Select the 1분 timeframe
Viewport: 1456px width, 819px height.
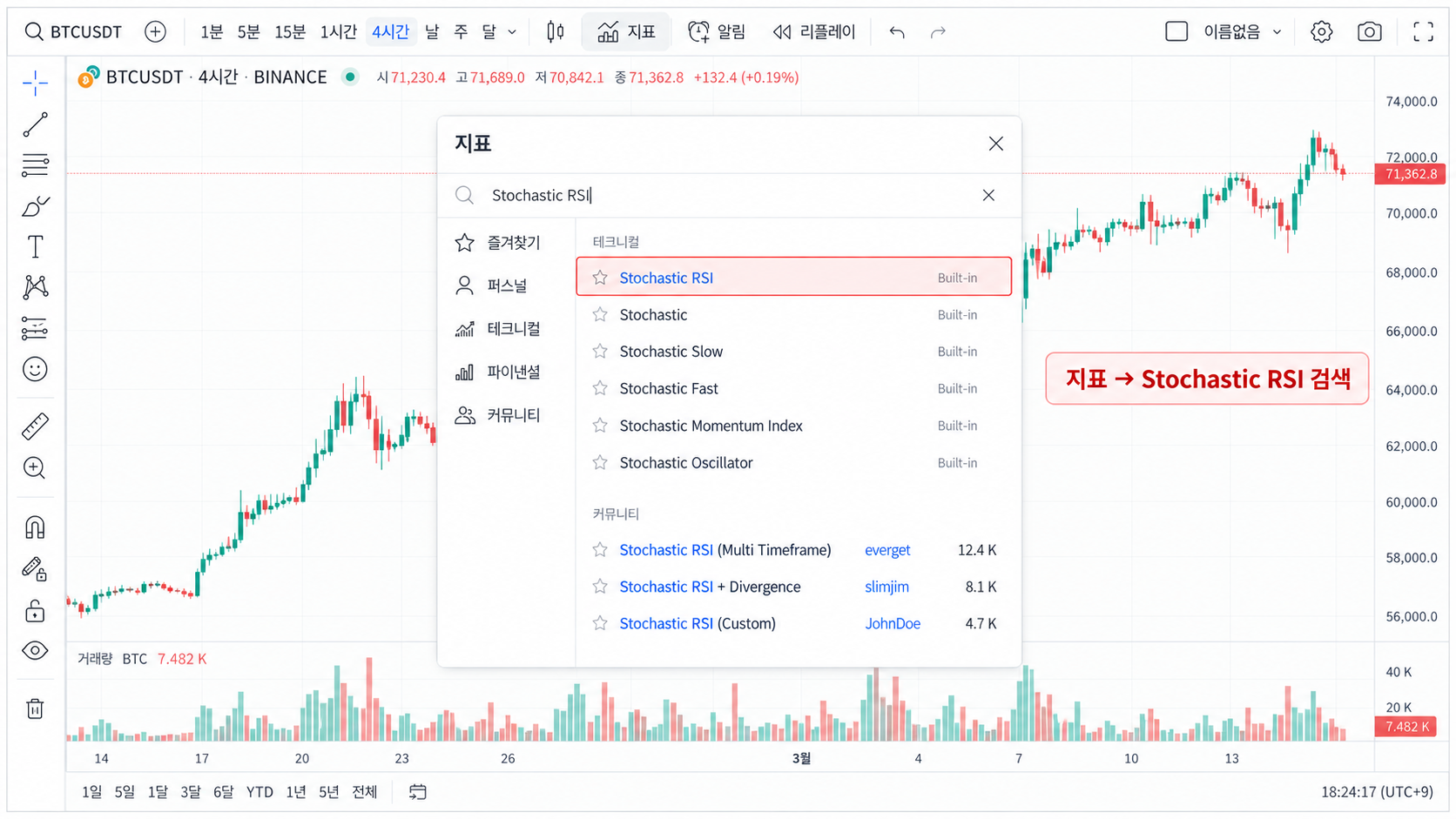point(212,32)
